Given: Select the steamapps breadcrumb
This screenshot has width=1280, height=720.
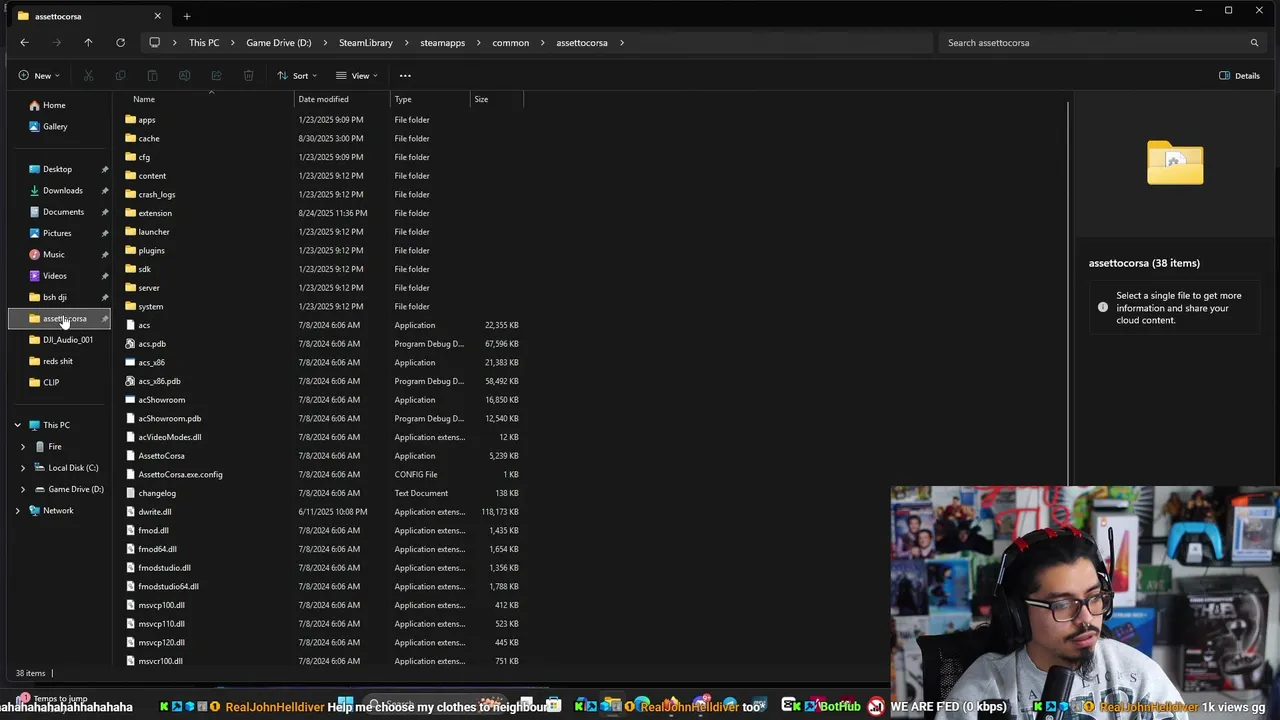Looking at the screenshot, I should click(x=442, y=43).
